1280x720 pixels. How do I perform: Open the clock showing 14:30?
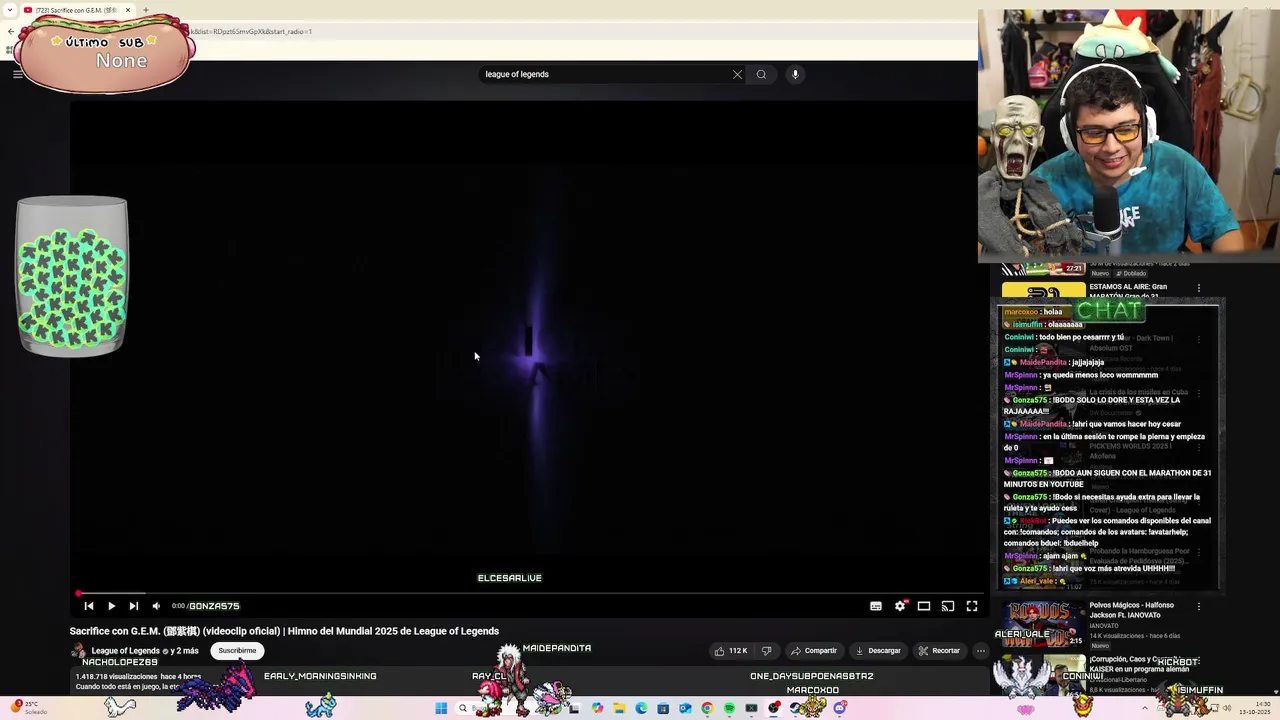tap(1255, 708)
